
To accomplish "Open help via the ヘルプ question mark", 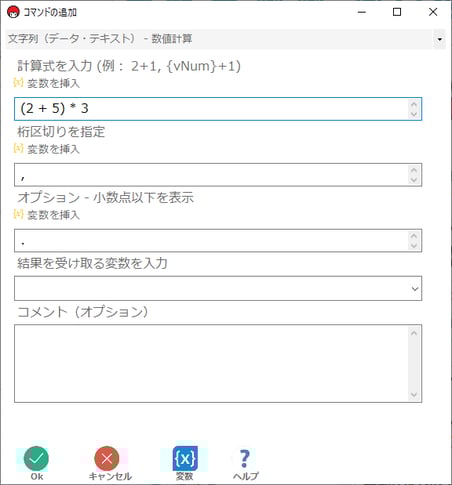I will (x=245, y=459).
